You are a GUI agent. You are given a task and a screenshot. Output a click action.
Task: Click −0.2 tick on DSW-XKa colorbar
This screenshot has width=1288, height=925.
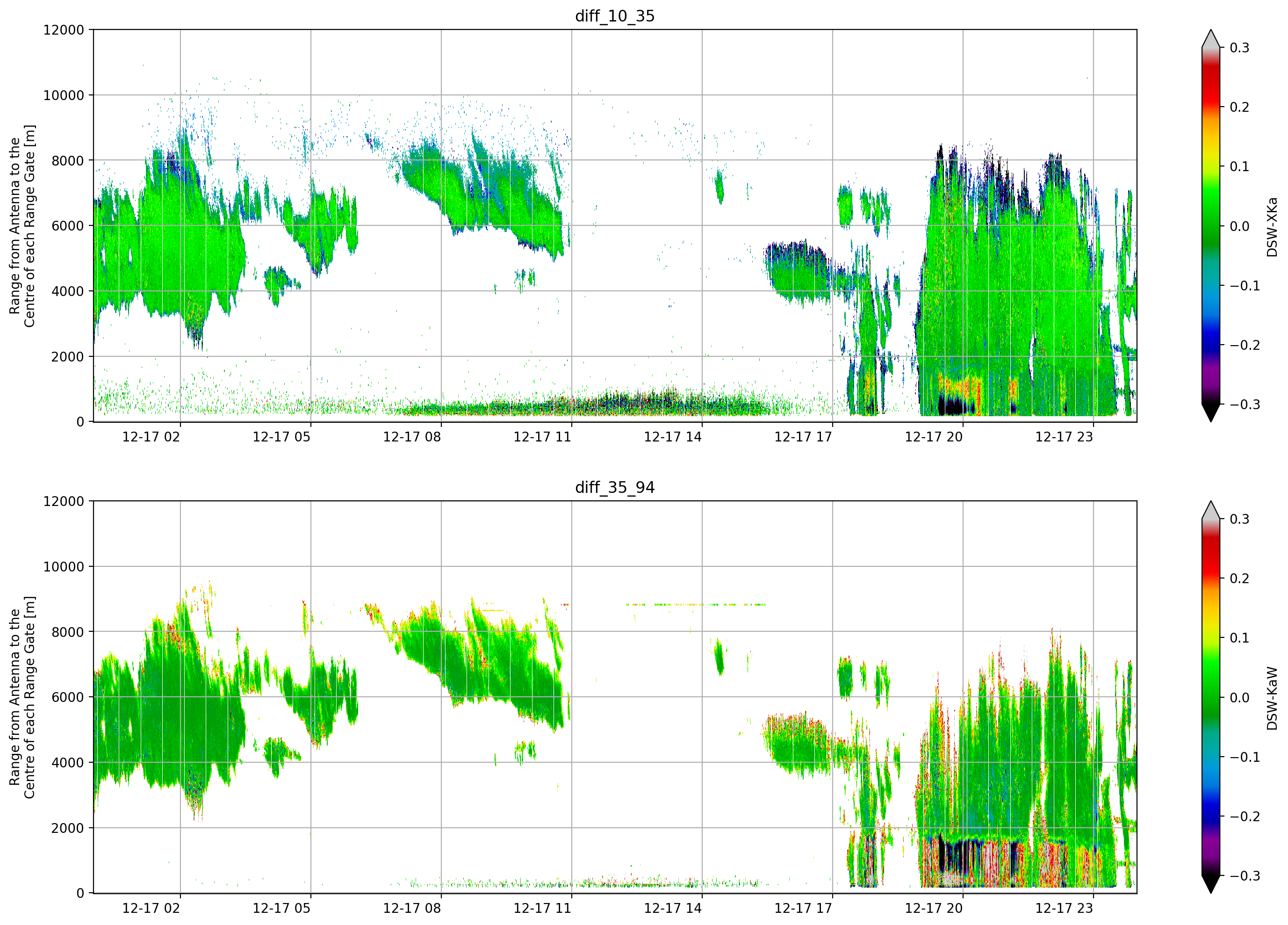point(1245,346)
